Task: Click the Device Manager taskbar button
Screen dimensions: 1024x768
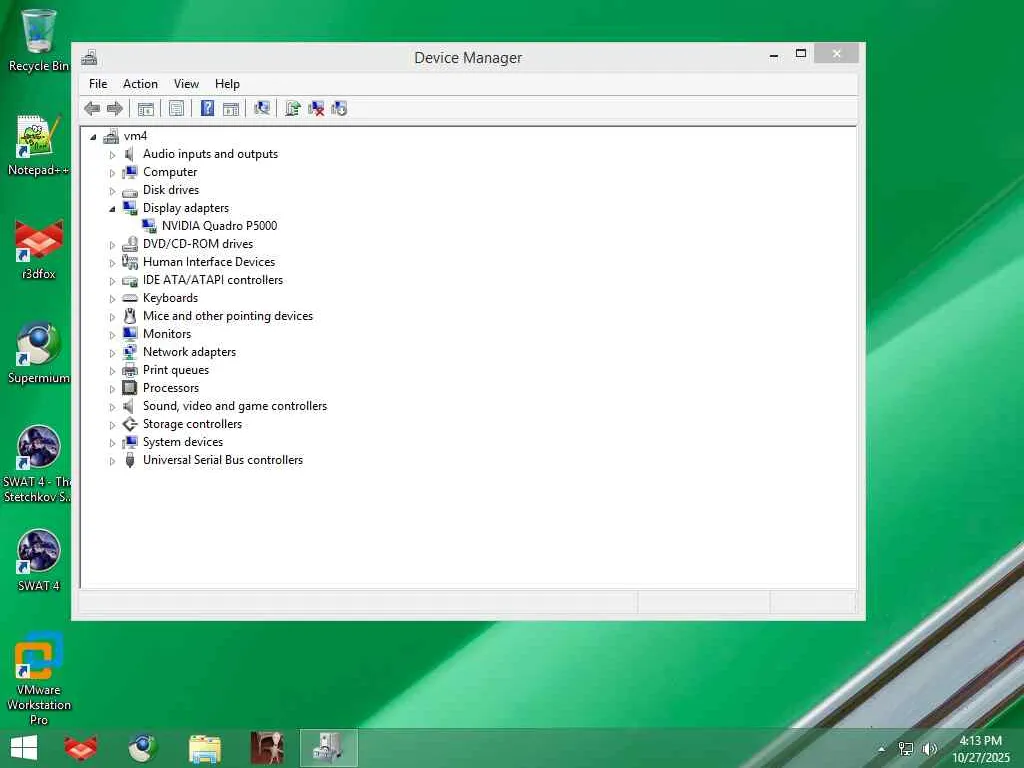Action: [x=328, y=748]
